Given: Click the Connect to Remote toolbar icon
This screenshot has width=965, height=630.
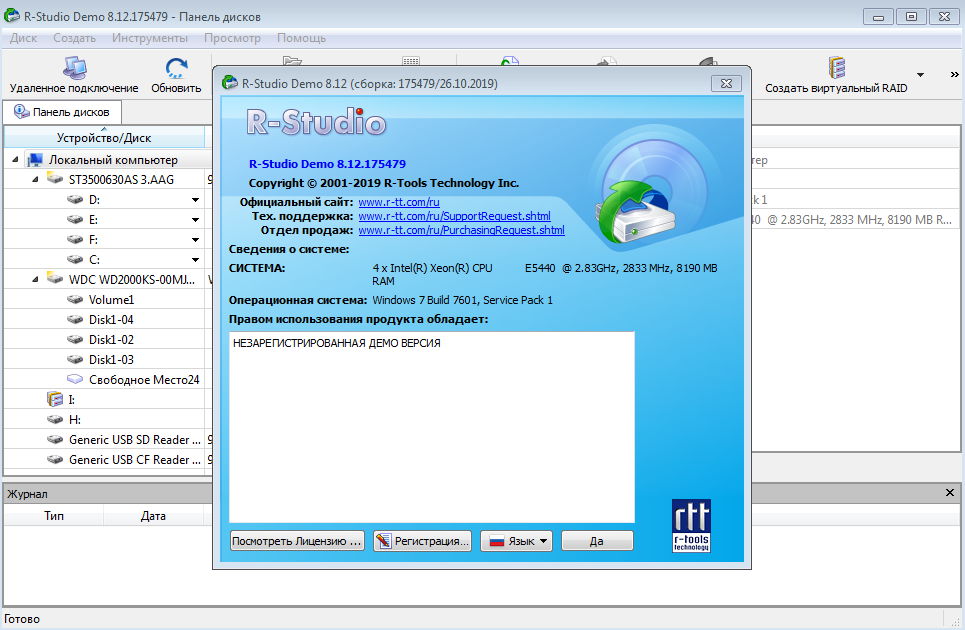Looking at the screenshot, I should pos(74,70).
